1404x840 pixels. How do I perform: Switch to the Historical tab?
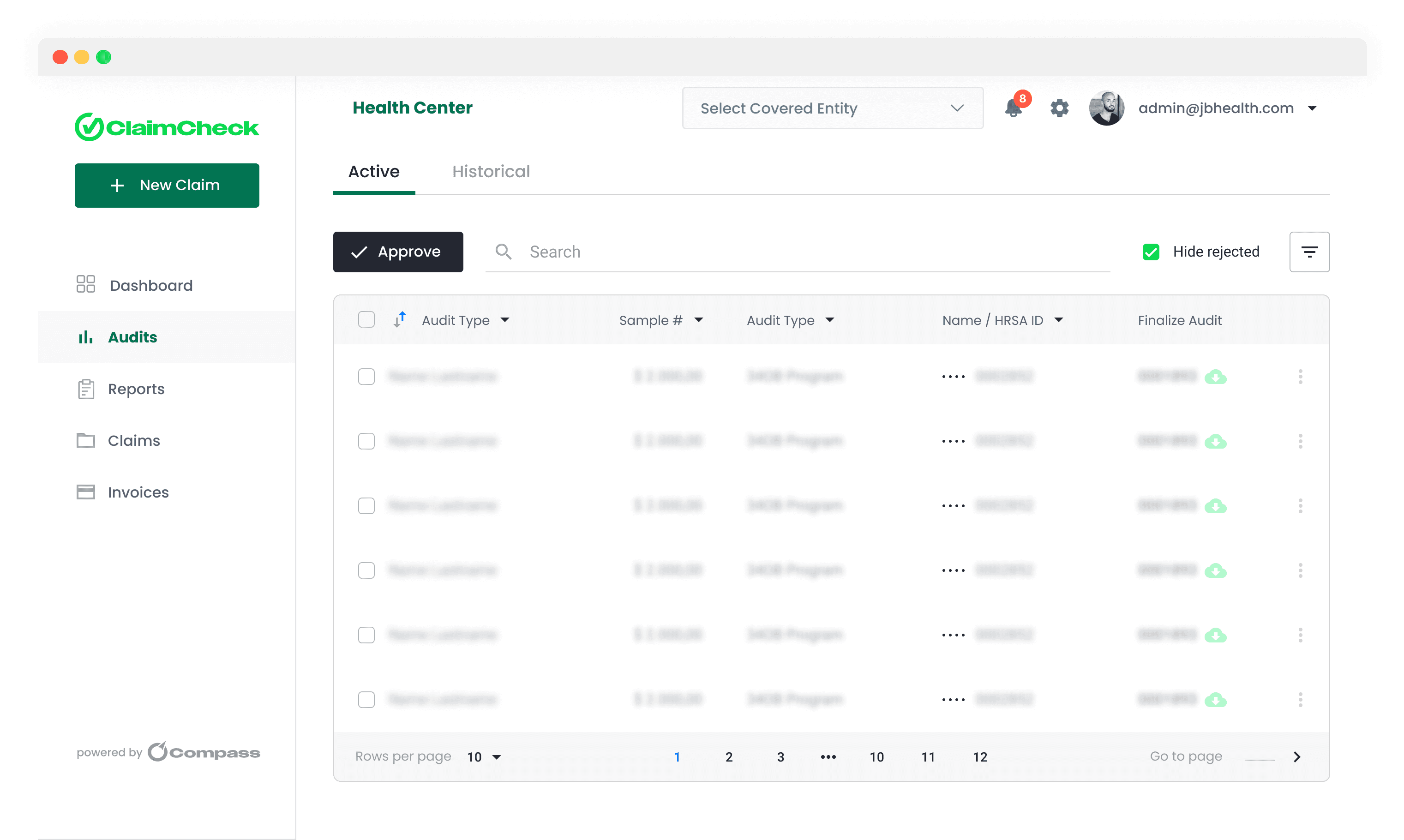pyautogui.click(x=491, y=172)
